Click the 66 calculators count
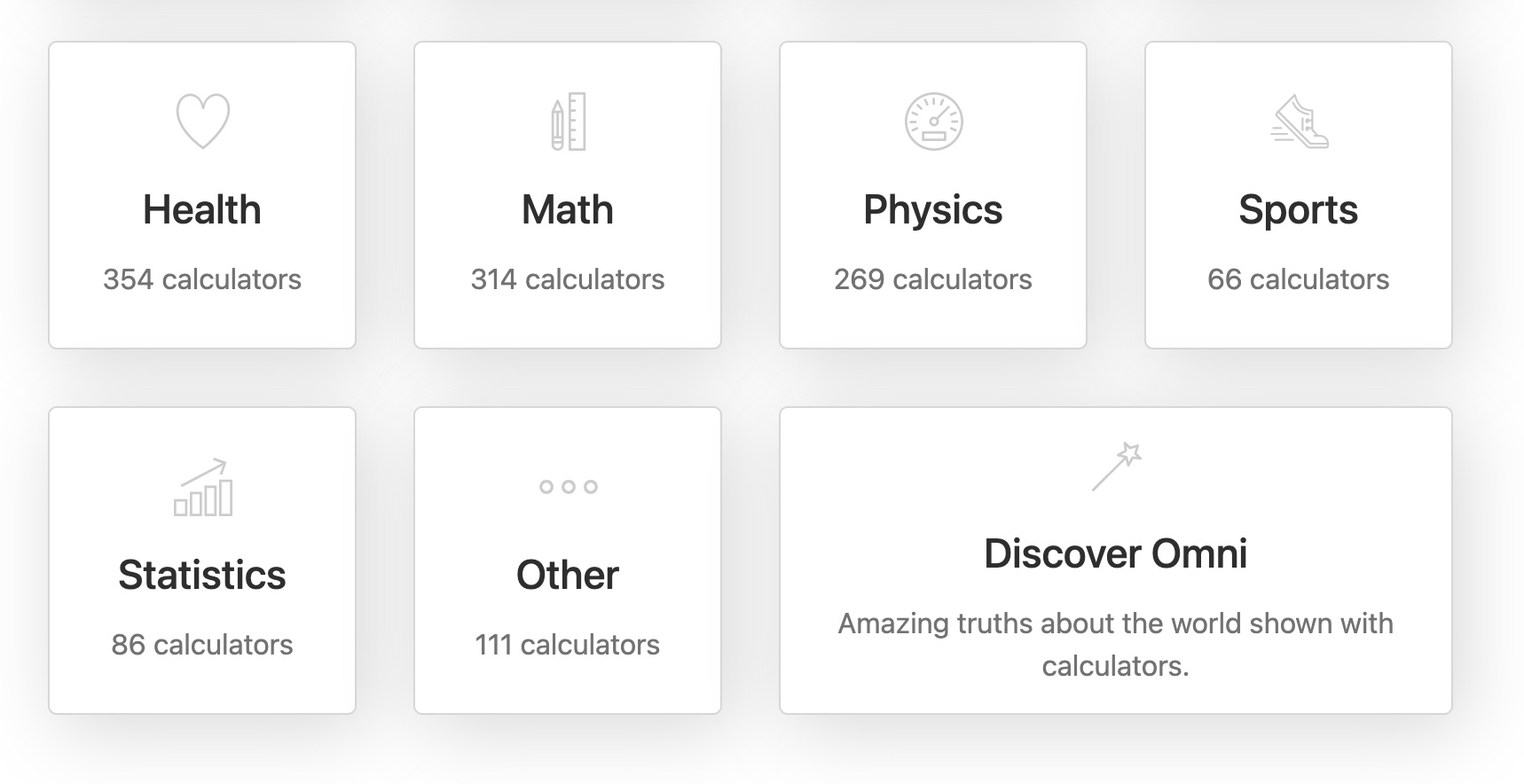 [1298, 279]
